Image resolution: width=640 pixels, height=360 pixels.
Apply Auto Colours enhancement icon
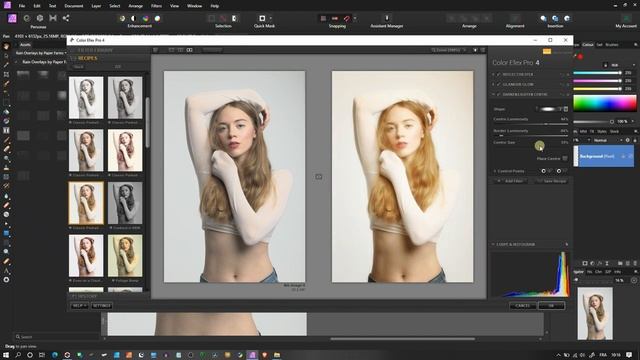click(146, 18)
